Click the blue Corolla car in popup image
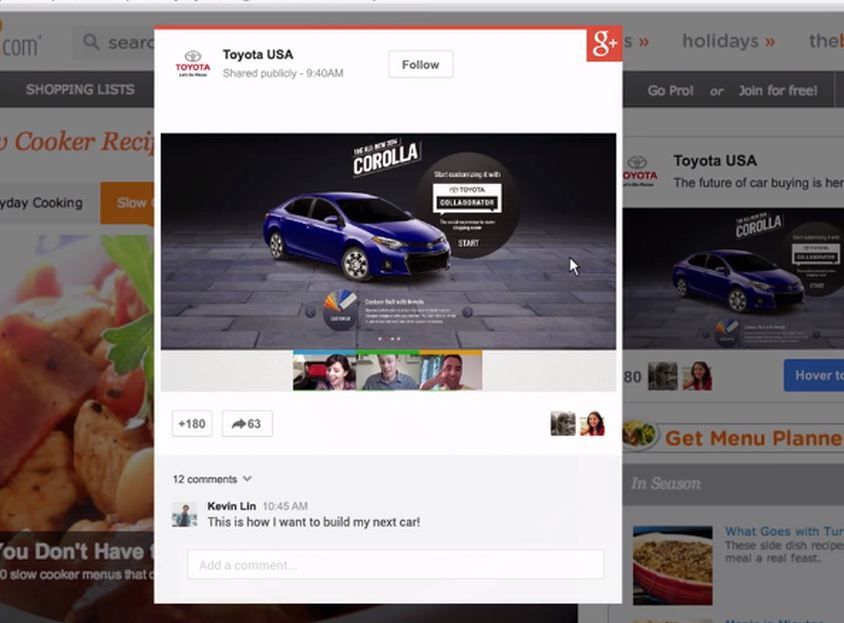 pos(357,236)
